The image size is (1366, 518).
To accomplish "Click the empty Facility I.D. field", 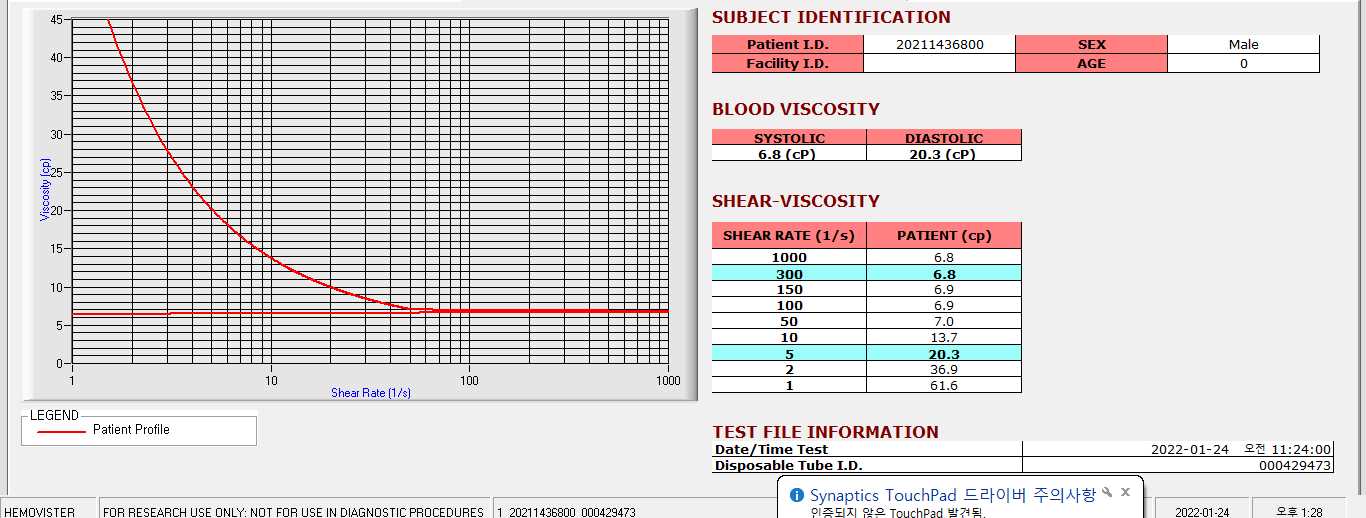I will pos(939,63).
